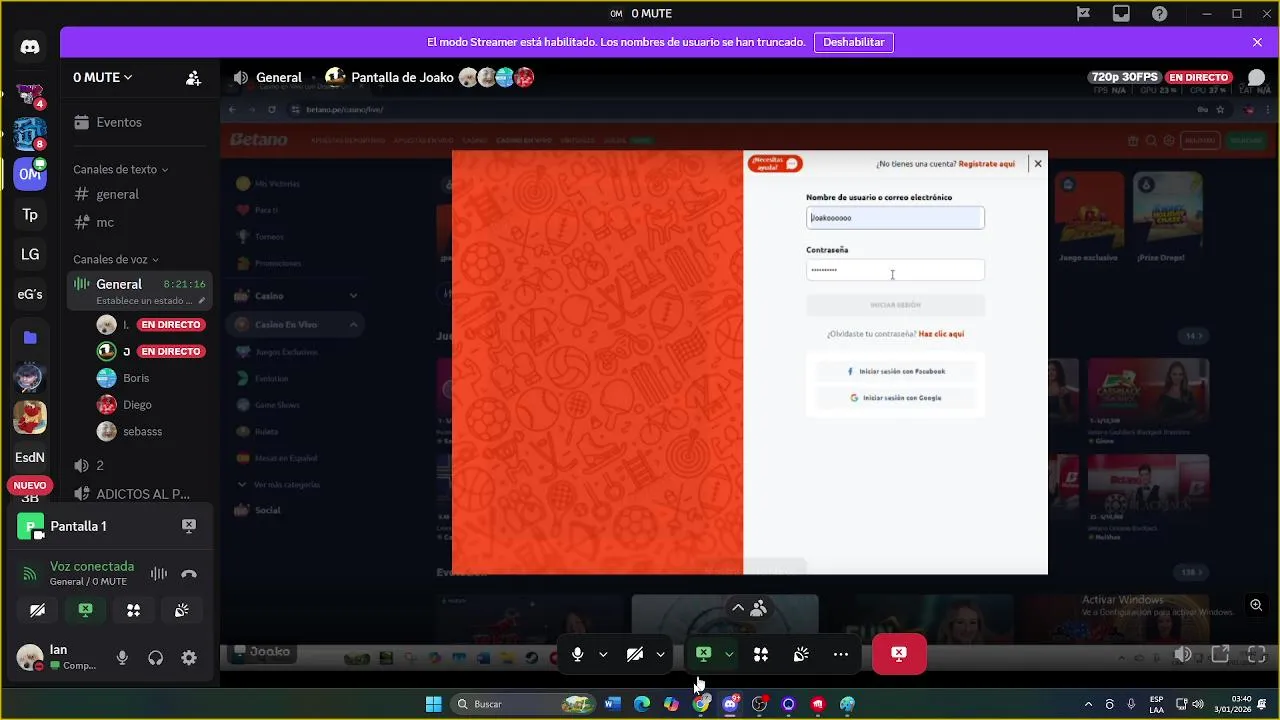This screenshot has width=1280, height=720.
Task: Pop out the stream window icon
Action: pyautogui.click(x=1220, y=654)
